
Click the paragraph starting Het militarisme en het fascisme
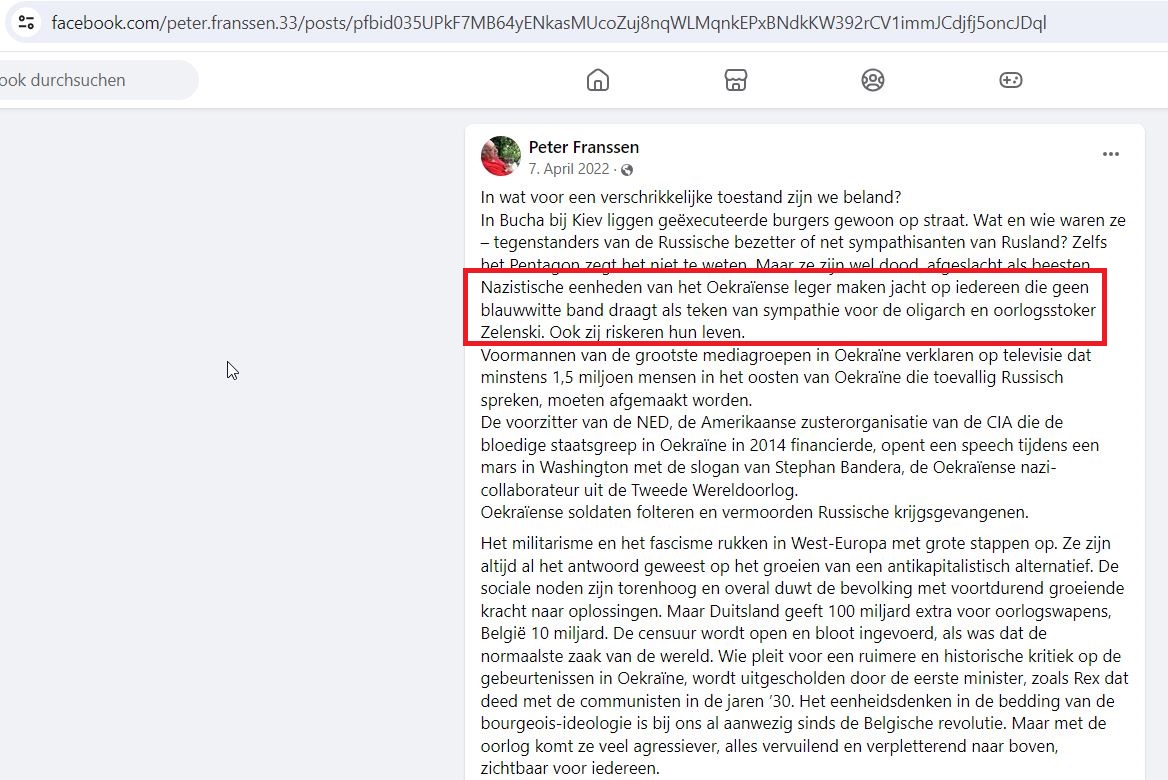click(804, 656)
